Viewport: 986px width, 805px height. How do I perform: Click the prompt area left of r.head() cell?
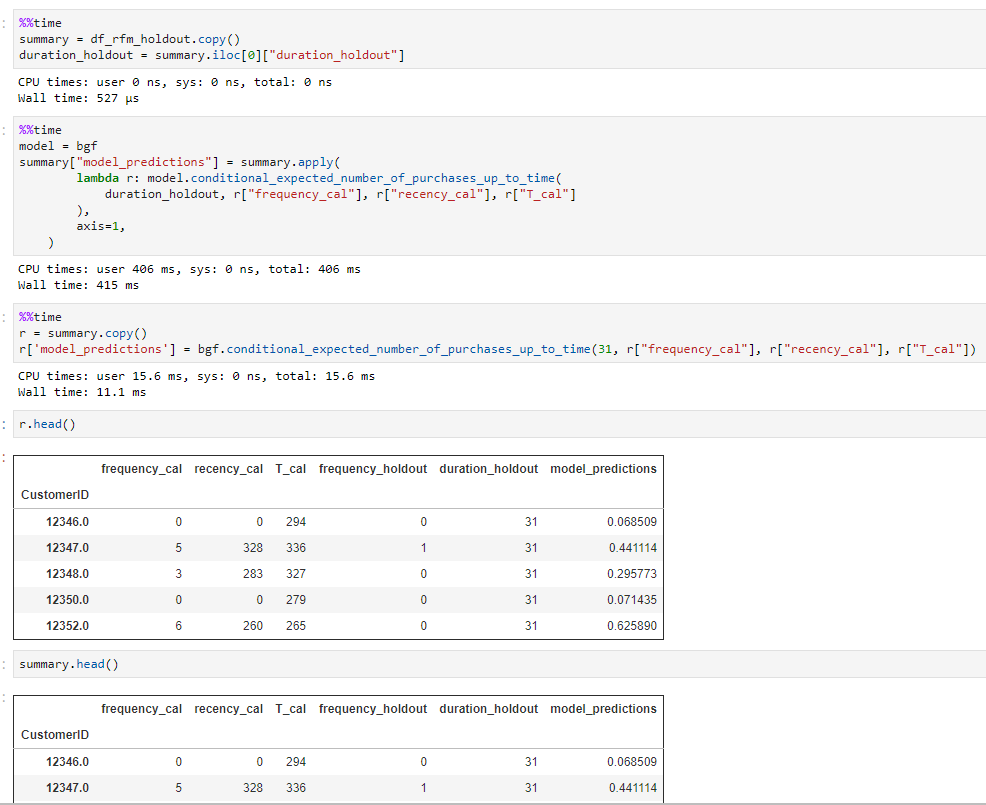[x=5, y=424]
